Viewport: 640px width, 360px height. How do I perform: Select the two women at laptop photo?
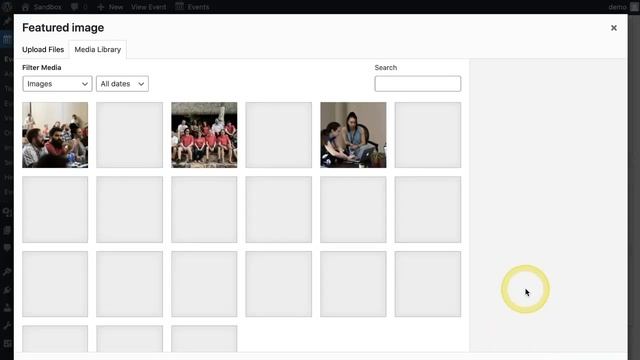tap(353, 135)
